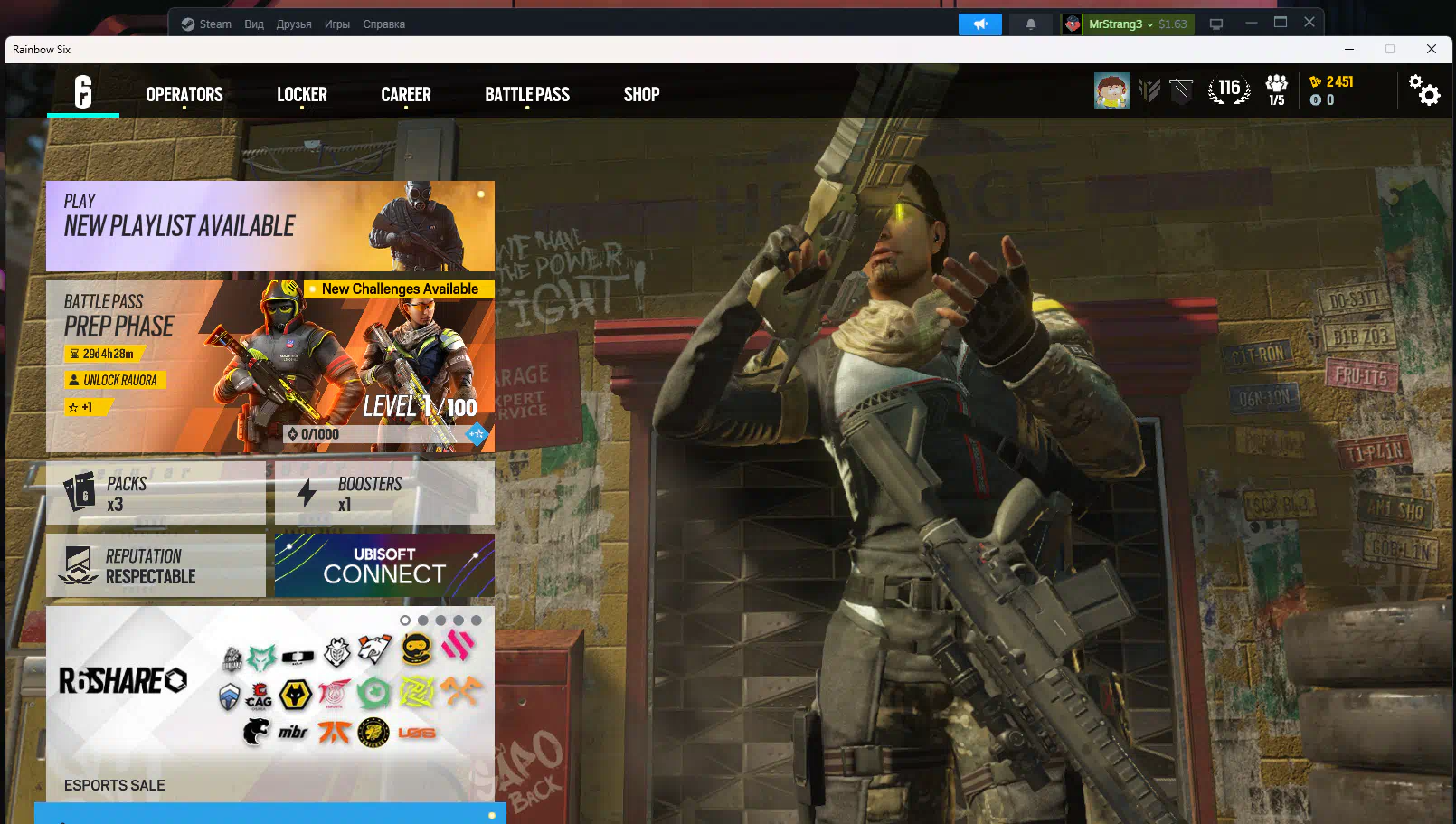
Task: Click the blue booster diamond icon on progress bar
Action: pos(476,435)
